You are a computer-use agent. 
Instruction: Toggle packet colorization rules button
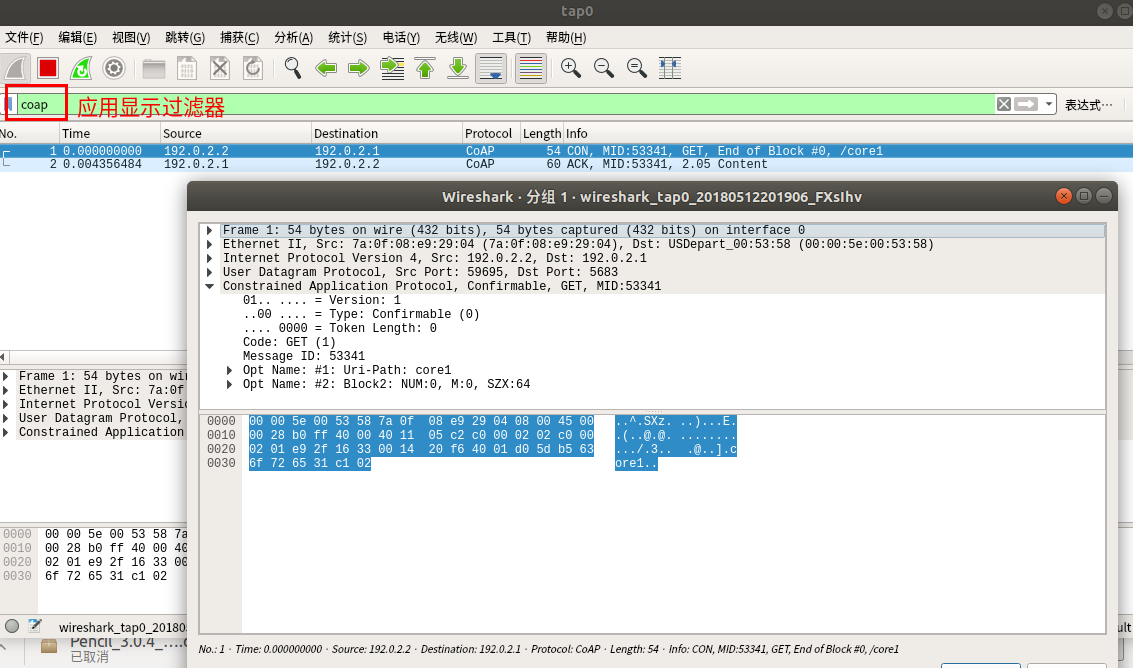[530, 68]
